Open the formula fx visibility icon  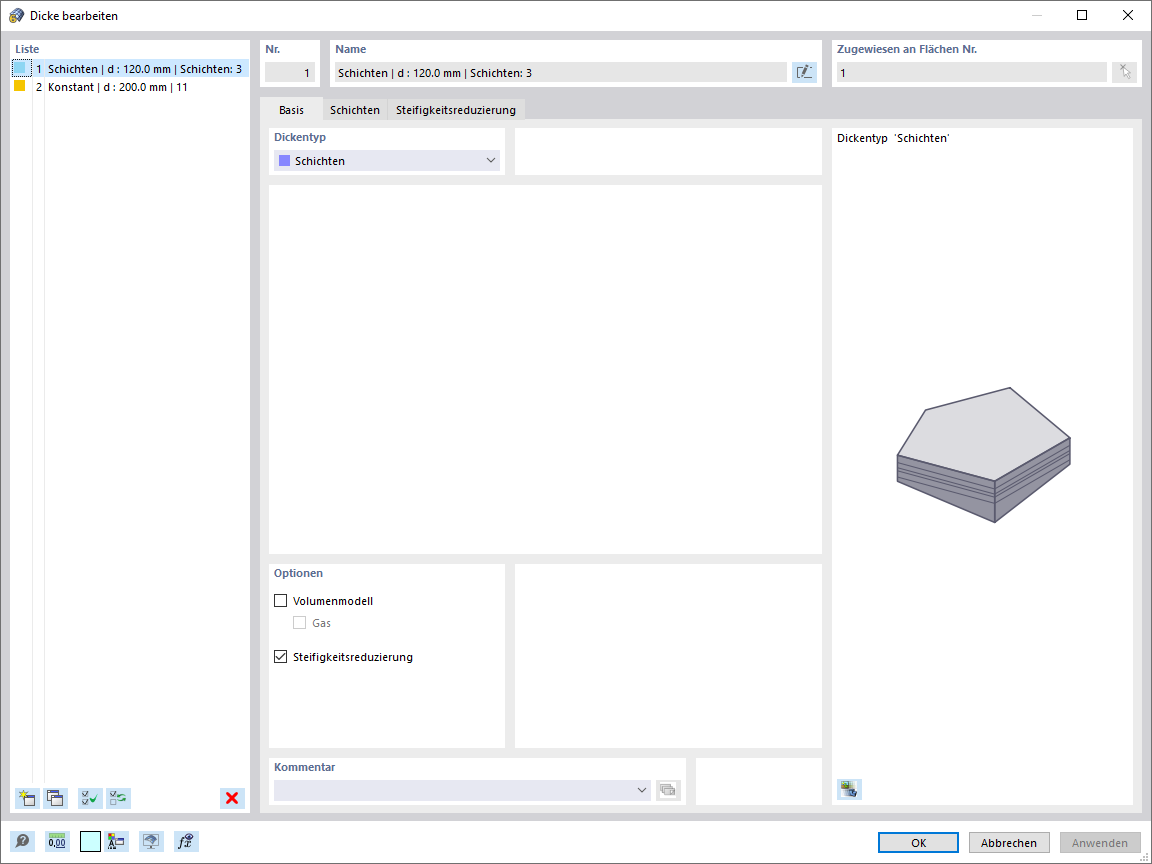(x=187, y=841)
